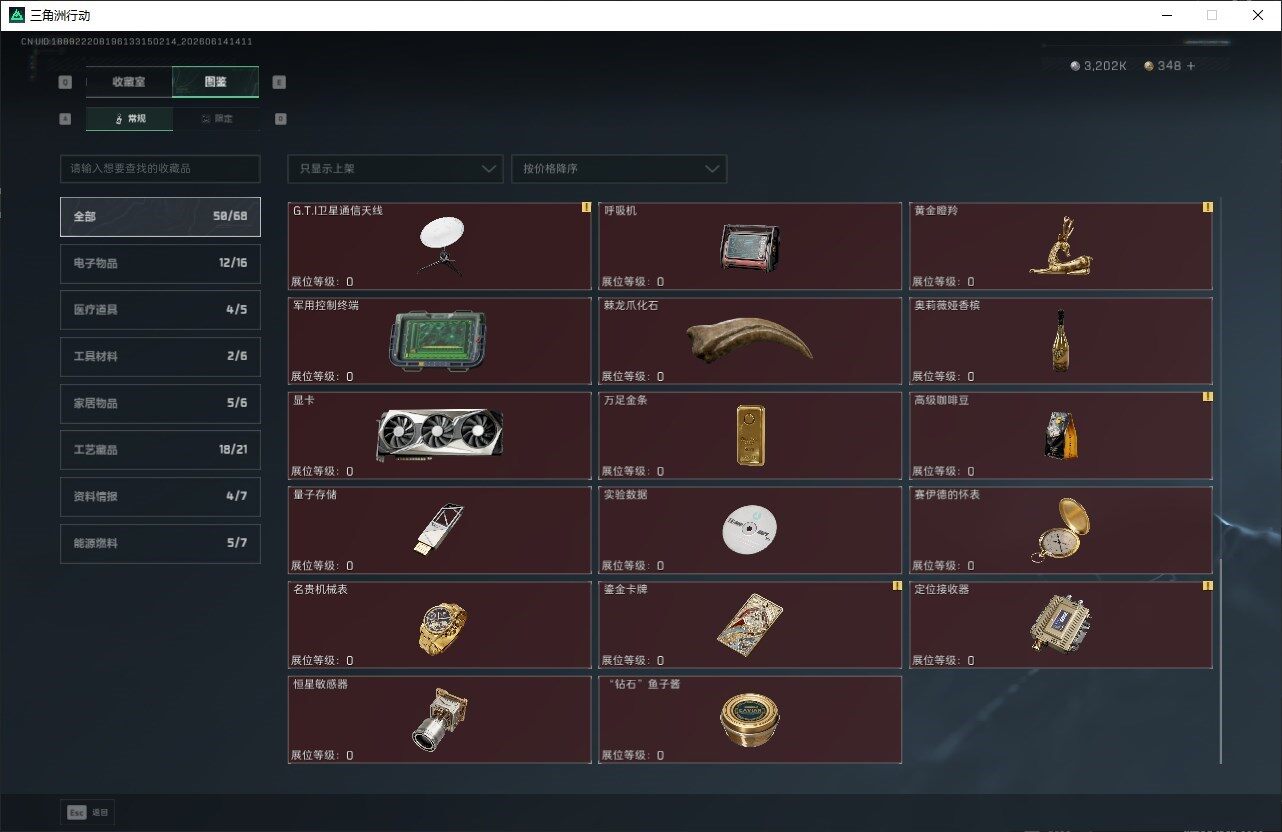Select the 限定 sub-tab
Screen dimensions: 1282x832
216,118
